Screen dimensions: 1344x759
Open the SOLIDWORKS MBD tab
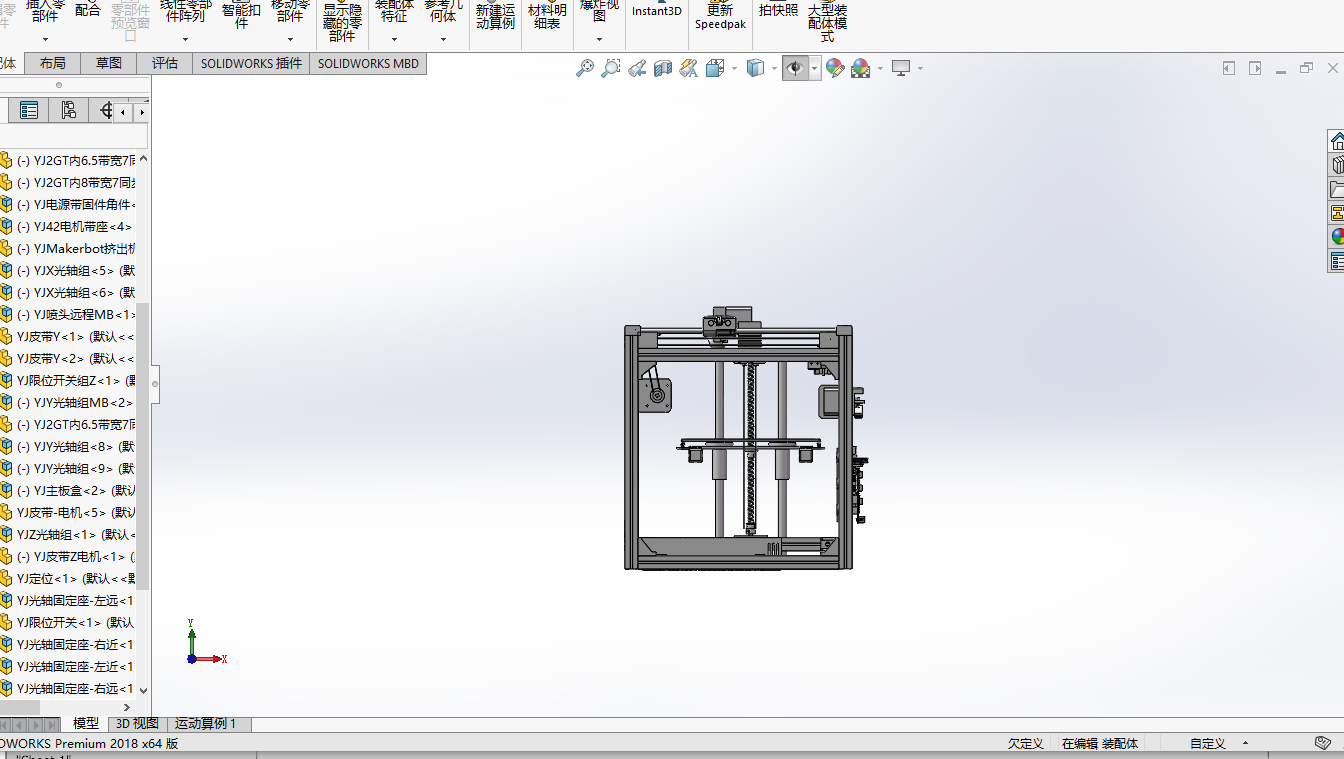click(x=368, y=63)
